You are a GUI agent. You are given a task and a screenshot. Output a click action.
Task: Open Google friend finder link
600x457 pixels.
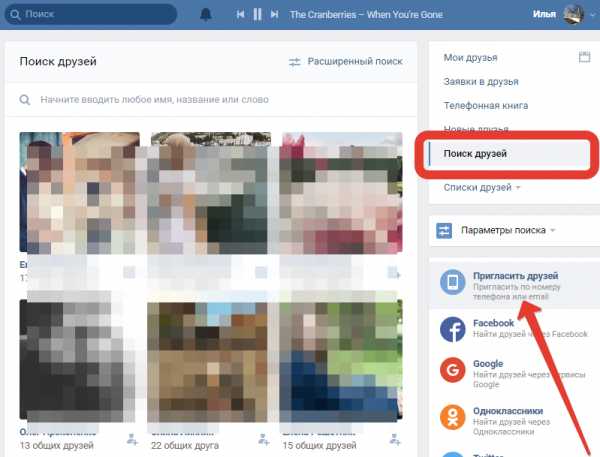click(488, 364)
